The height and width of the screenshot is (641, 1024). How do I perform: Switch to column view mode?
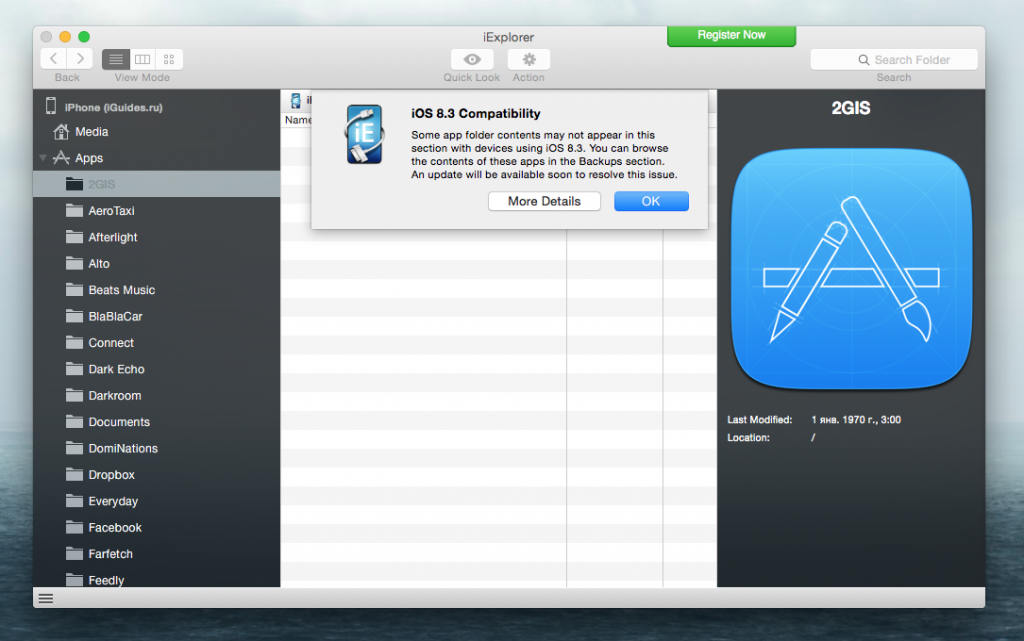point(142,59)
